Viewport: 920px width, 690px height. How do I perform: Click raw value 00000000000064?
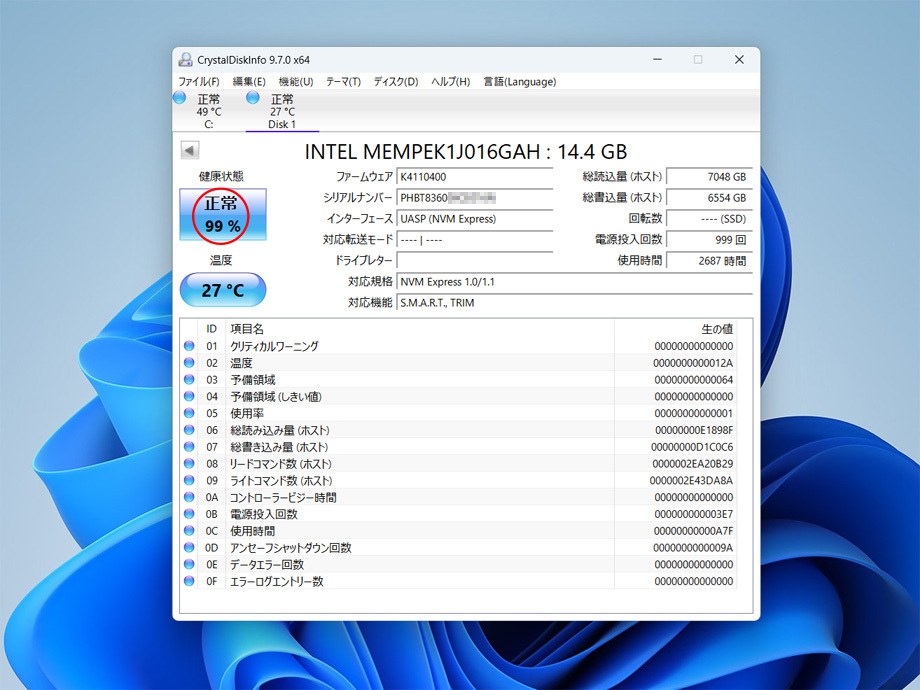click(x=694, y=380)
